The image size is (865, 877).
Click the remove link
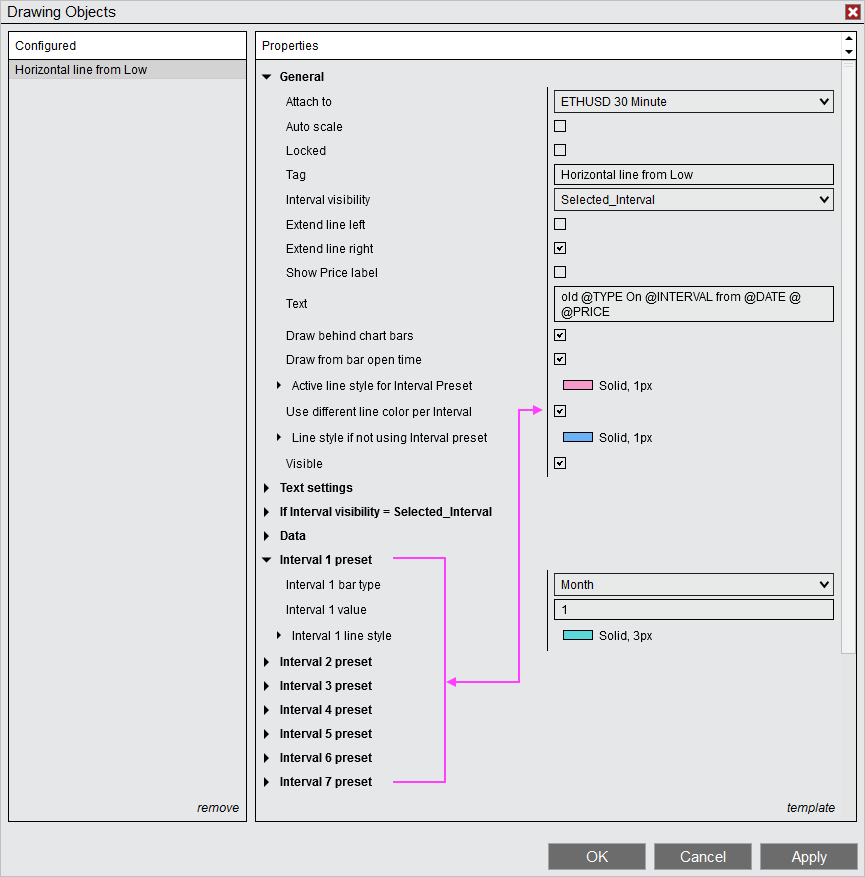pyautogui.click(x=218, y=807)
